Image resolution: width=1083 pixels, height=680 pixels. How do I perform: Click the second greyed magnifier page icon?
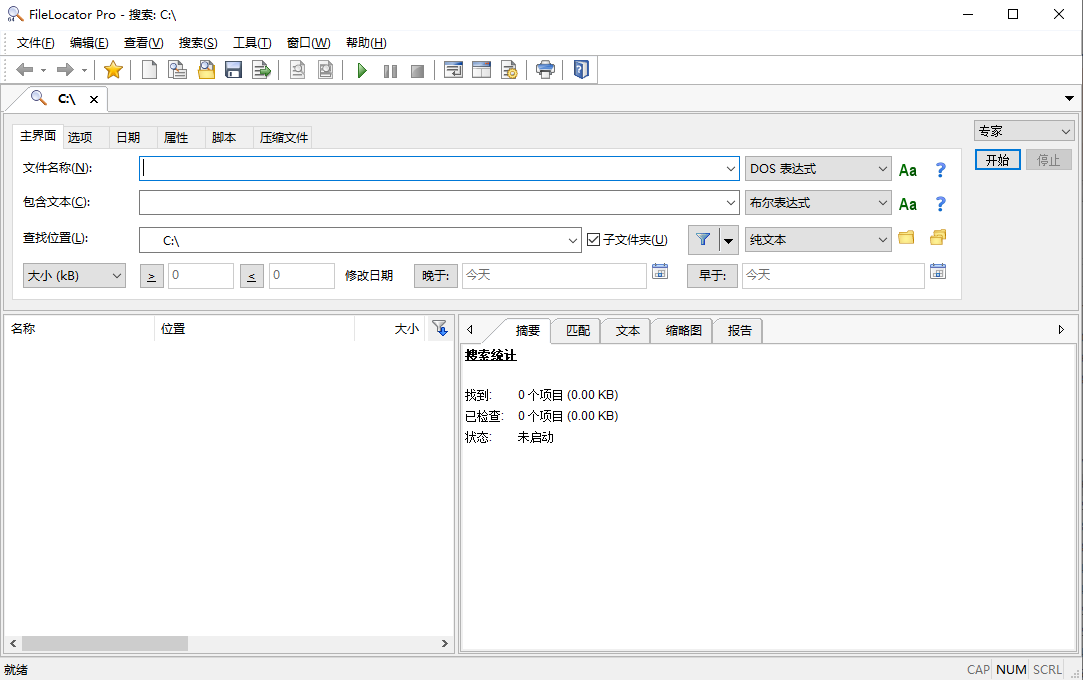pyautogui.click(x=325, y=70)
